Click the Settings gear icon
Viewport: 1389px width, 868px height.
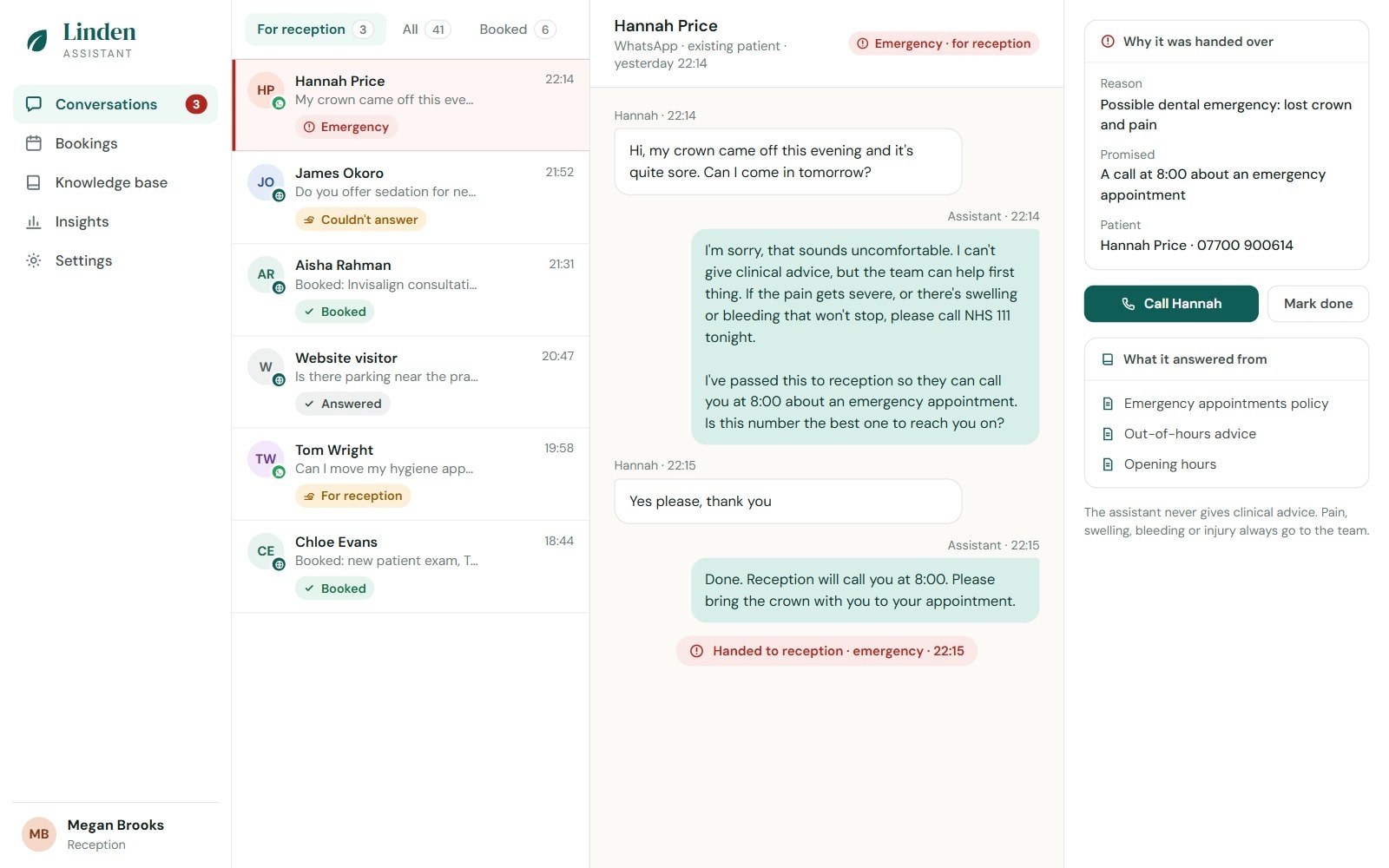point(34,260)
